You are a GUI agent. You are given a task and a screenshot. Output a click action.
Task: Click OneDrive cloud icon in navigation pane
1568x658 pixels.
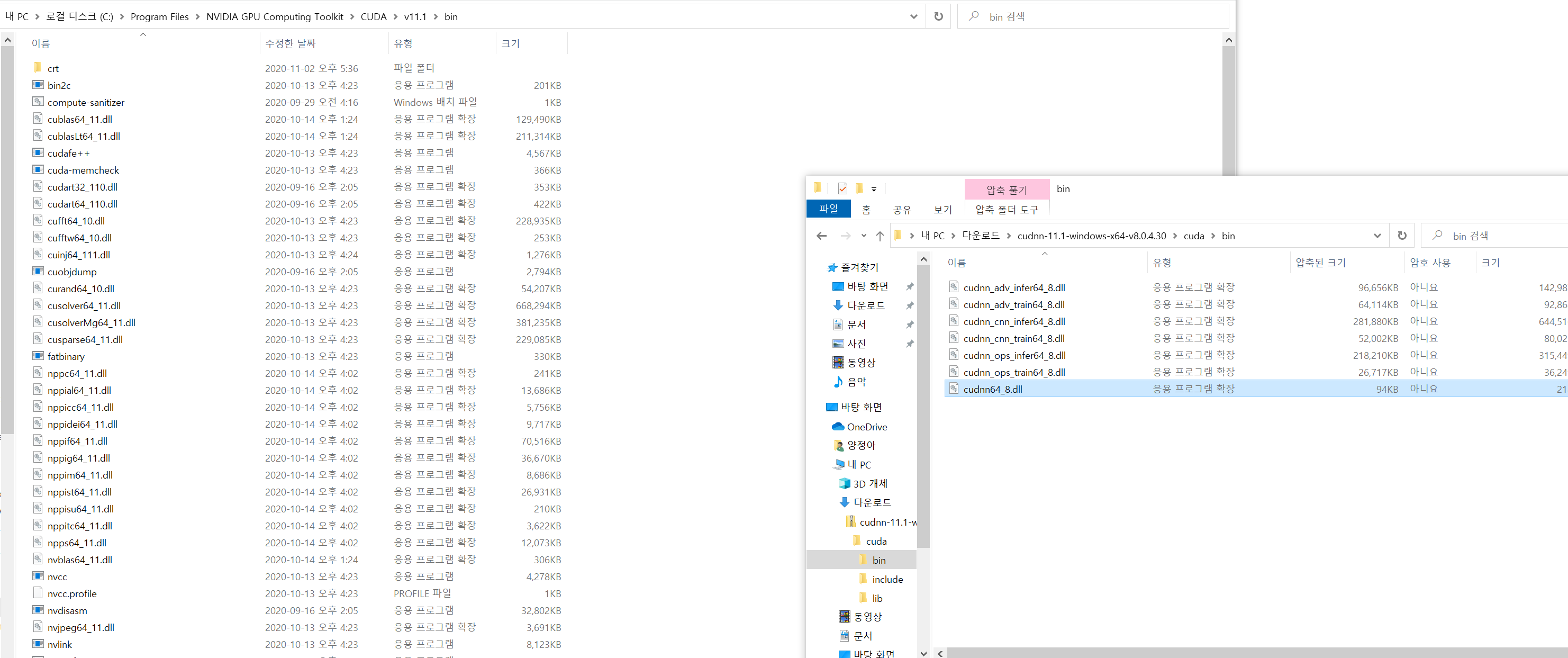(x=838, y=427)
